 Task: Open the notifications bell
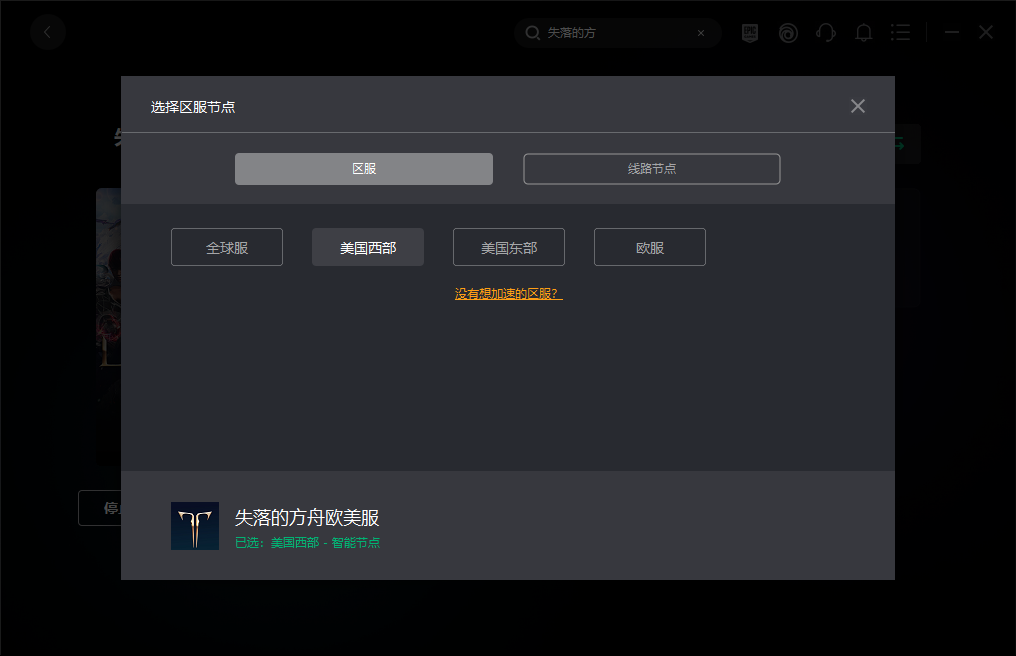coord(863,32)
